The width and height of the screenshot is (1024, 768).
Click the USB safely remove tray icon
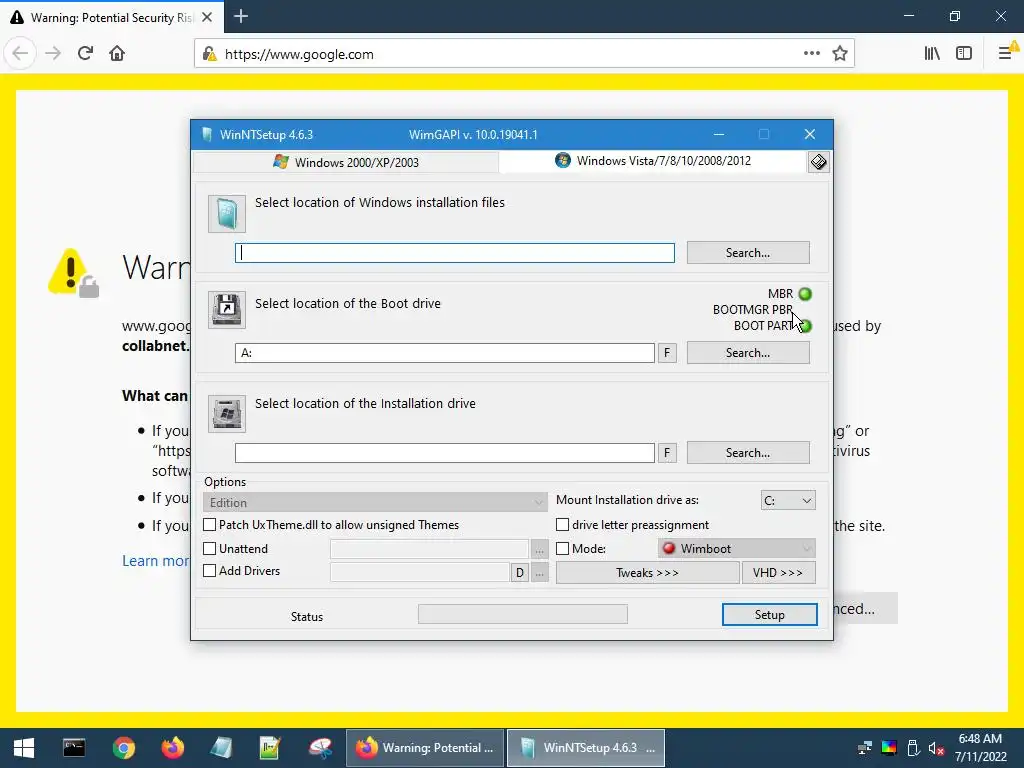click(913, 748)
